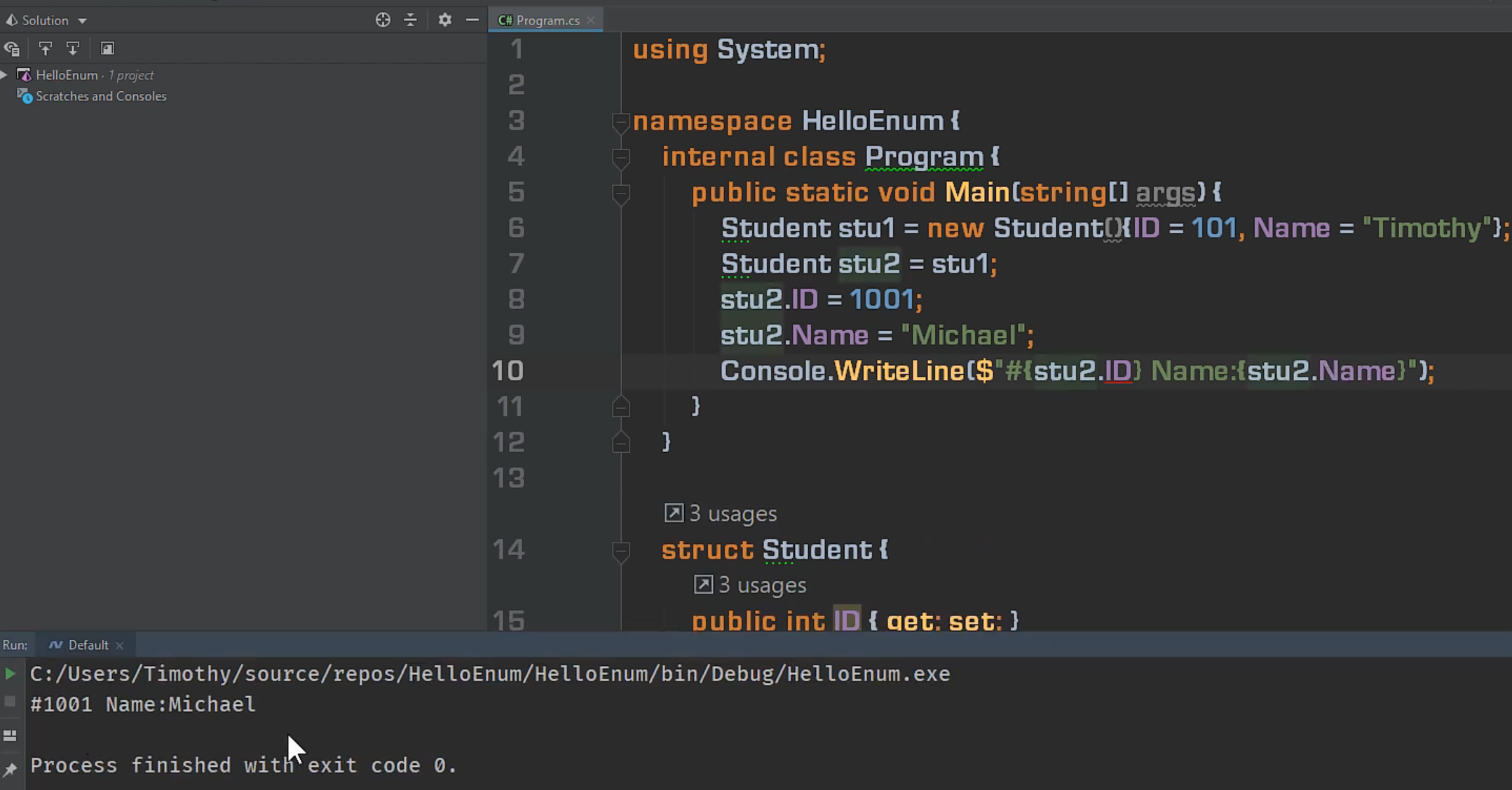Select the HelloEnum solution icon

click(24, 74)
